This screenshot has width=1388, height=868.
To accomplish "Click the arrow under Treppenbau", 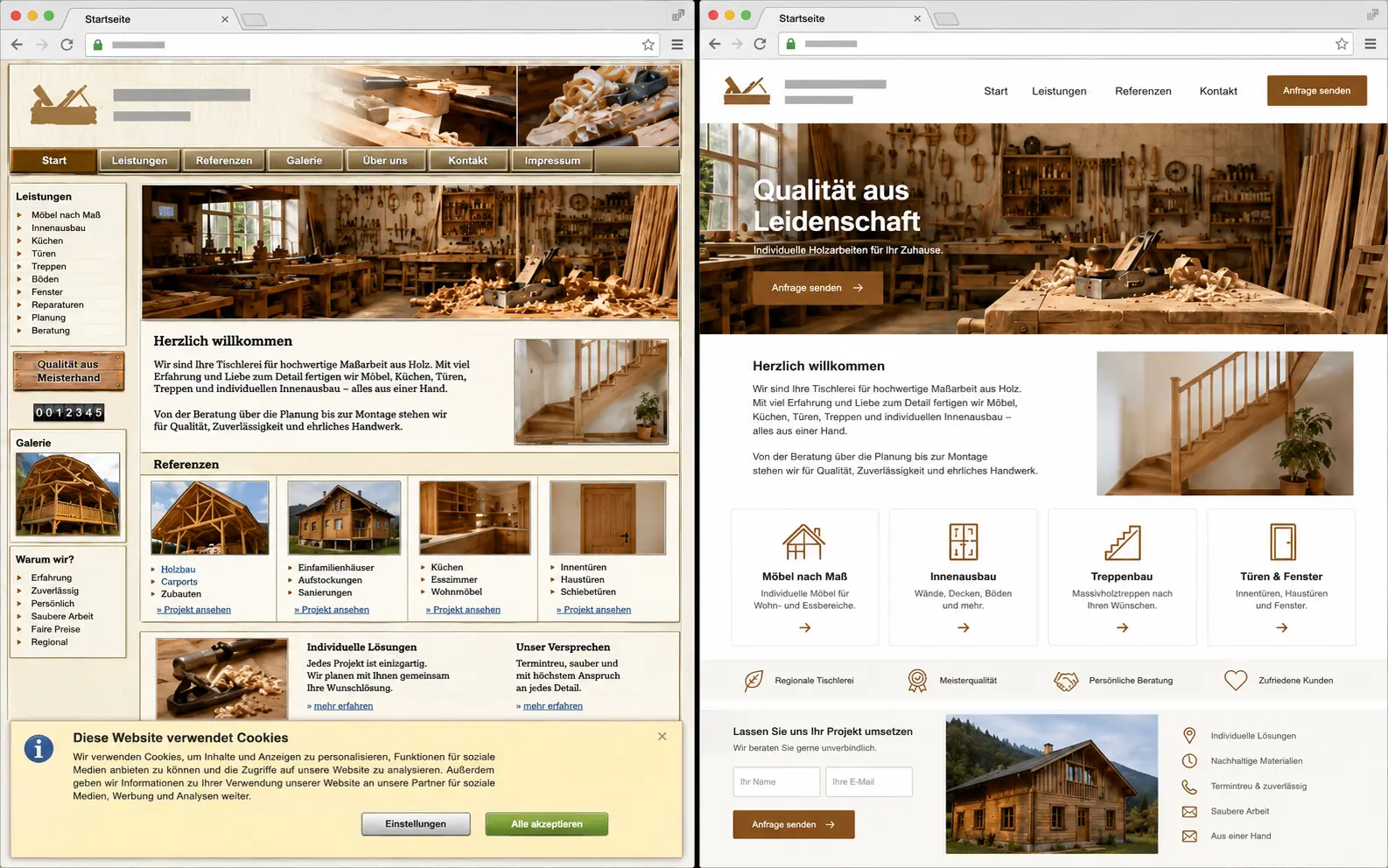I will [1122, 627].
